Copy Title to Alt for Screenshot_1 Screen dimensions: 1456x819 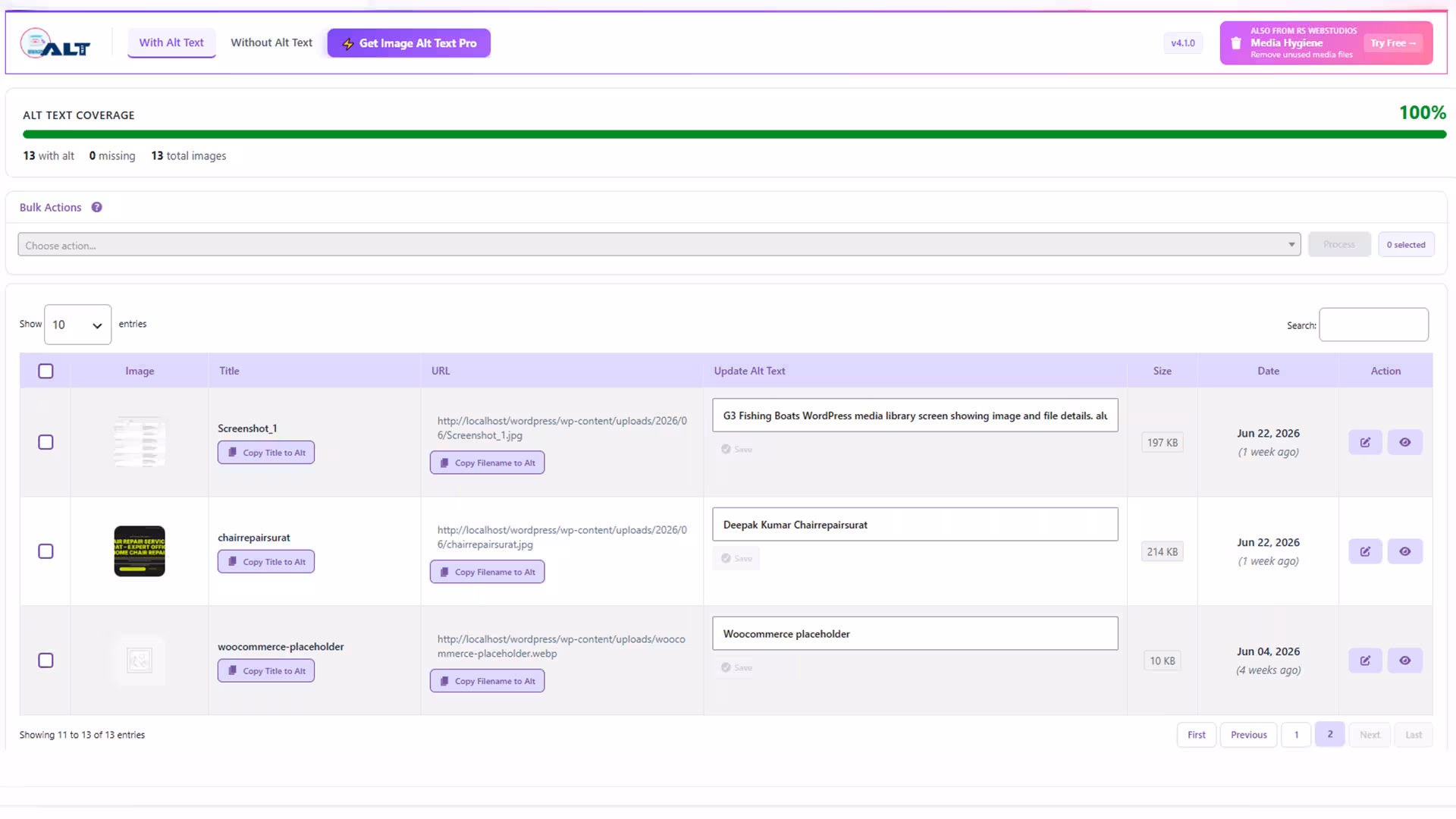point(266,453)
